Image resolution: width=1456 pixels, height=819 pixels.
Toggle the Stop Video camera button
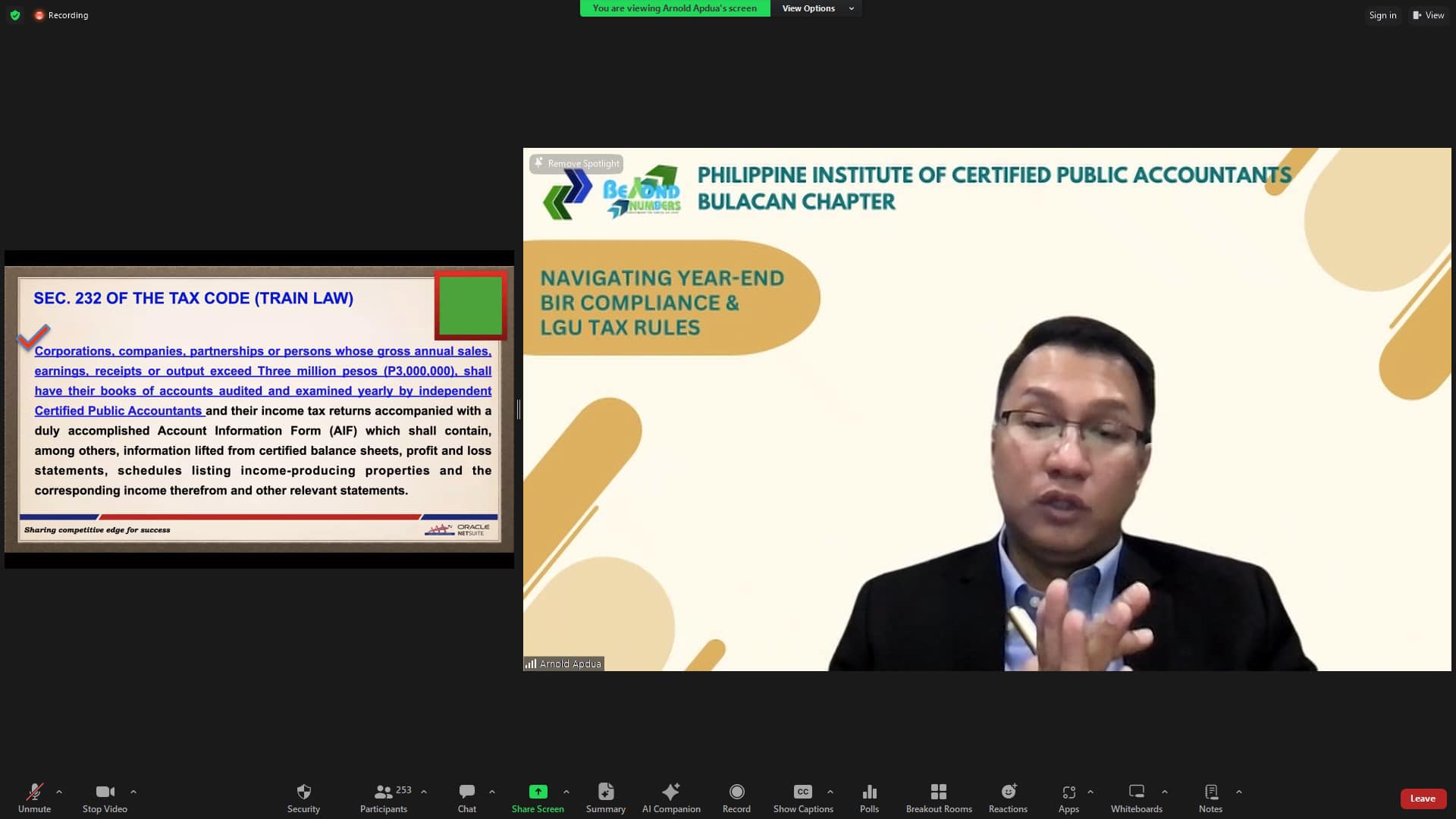105,798
